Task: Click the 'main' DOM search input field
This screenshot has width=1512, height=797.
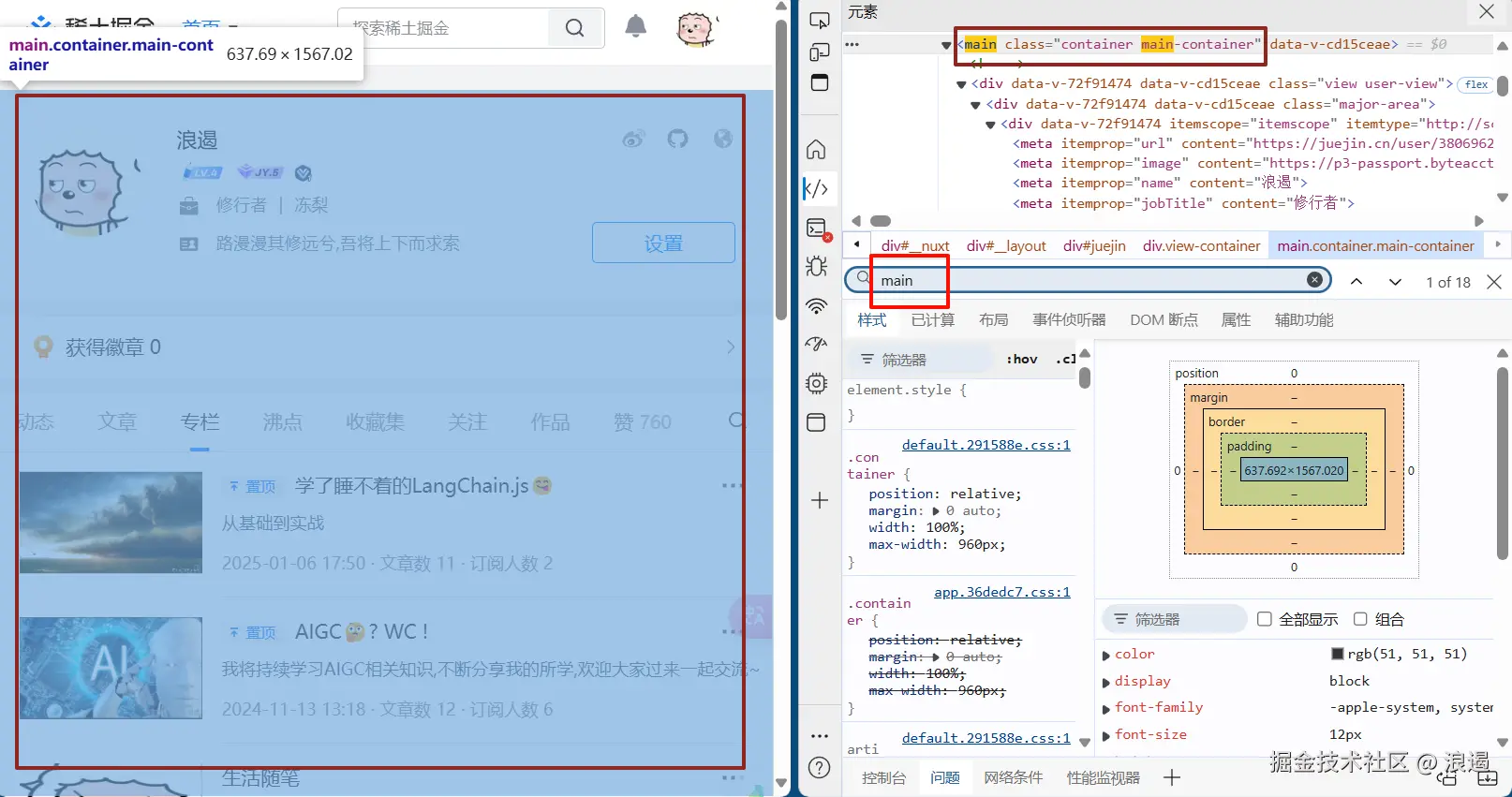Action: pyautogui.click(x=1087, y=280)
